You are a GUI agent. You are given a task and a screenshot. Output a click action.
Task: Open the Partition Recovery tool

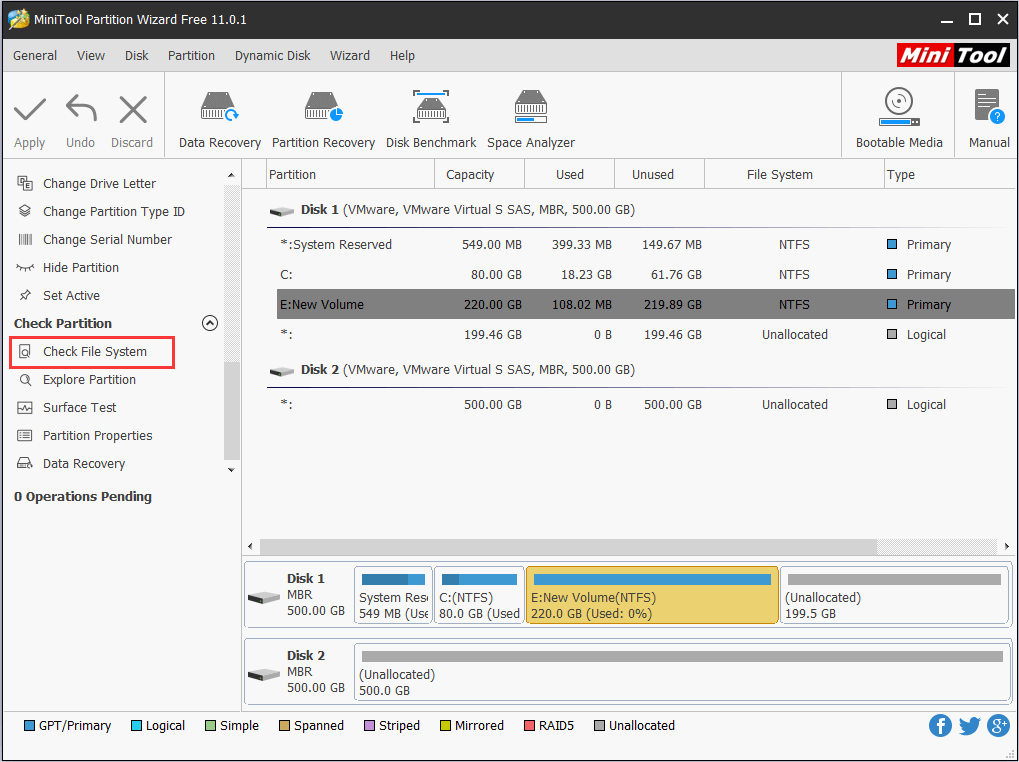(323, 115)
